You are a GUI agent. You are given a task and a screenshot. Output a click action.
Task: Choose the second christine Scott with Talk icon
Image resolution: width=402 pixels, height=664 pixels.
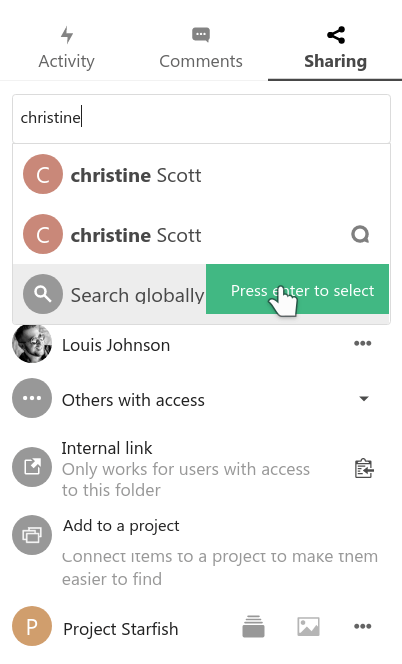(201, 234)
